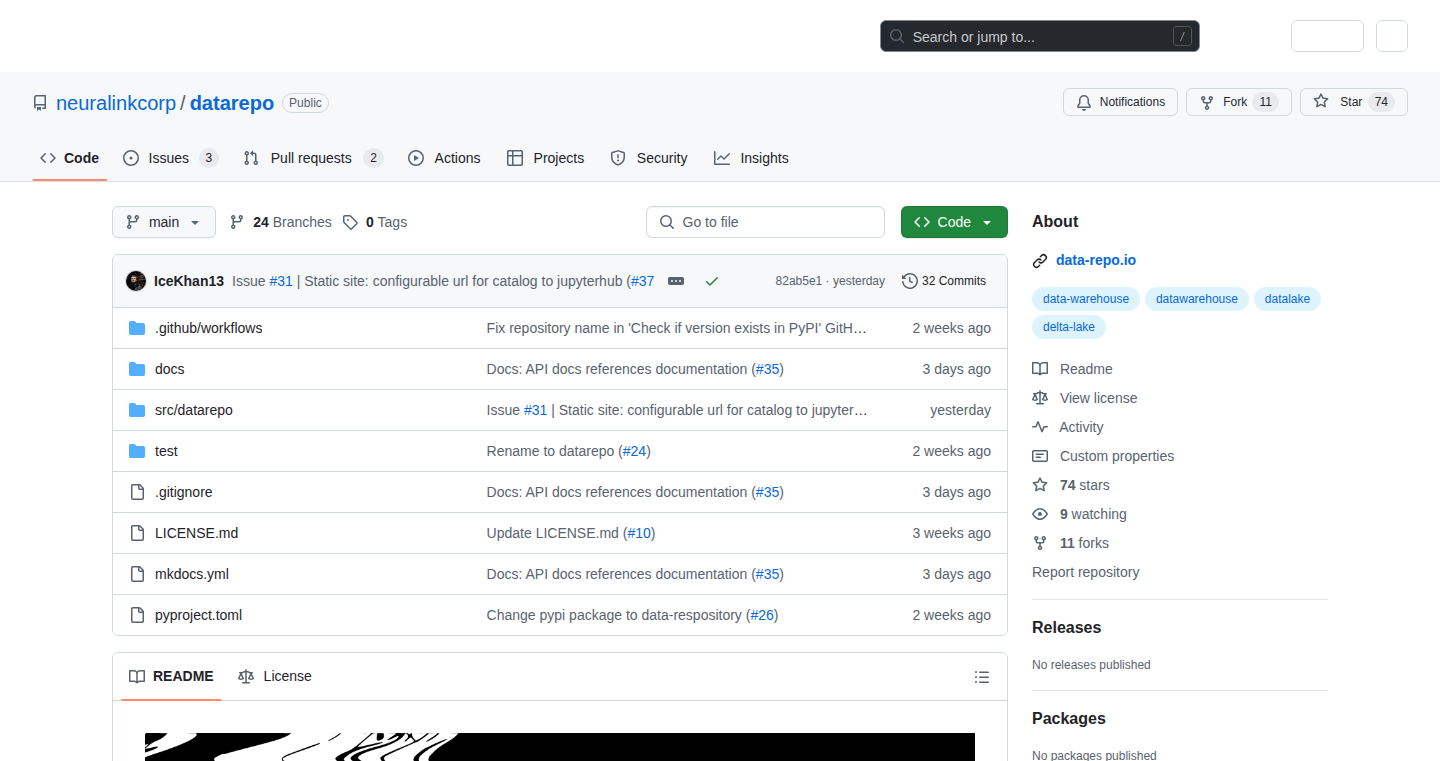The height and width of the screenshot is (761, 1440).
Task: Expand the green Code dropdown button
Action: [954, 222]
